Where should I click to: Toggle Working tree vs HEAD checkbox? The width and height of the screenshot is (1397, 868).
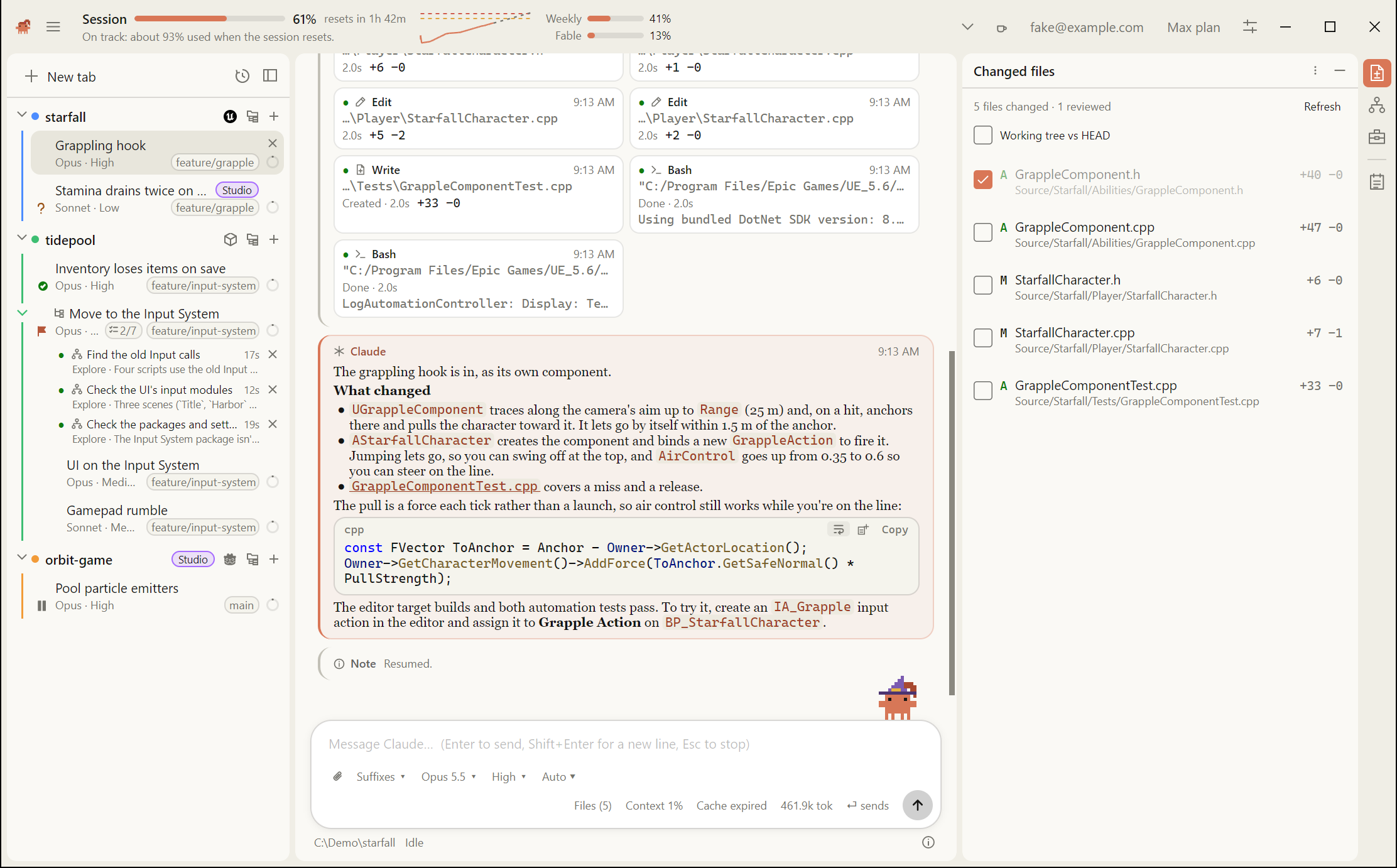[983, 135]
